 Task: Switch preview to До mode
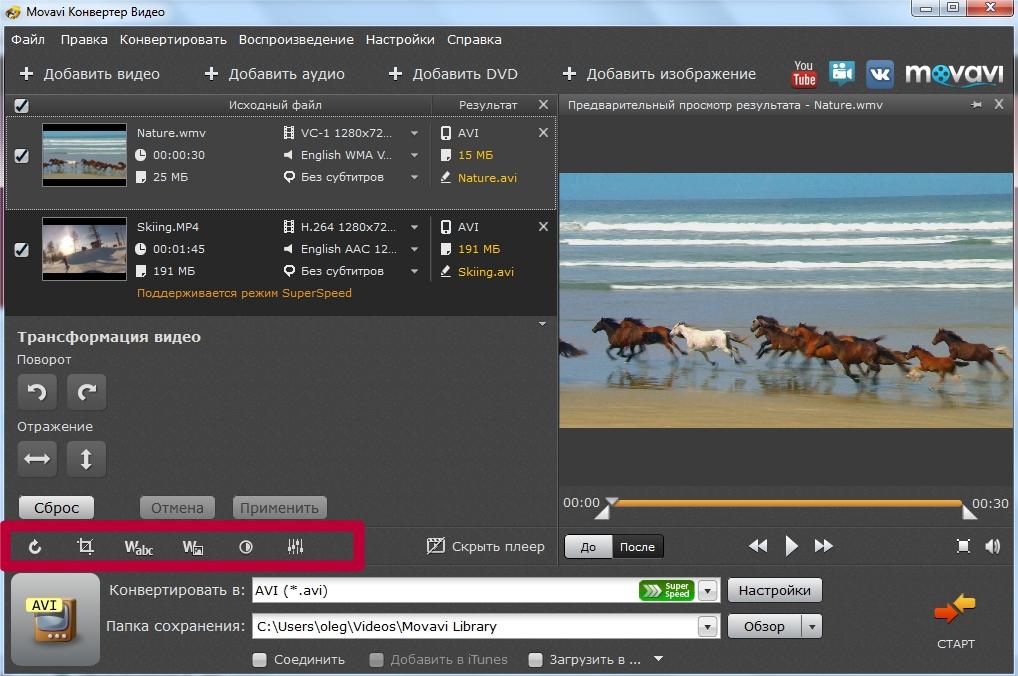(x=588, y=547)
